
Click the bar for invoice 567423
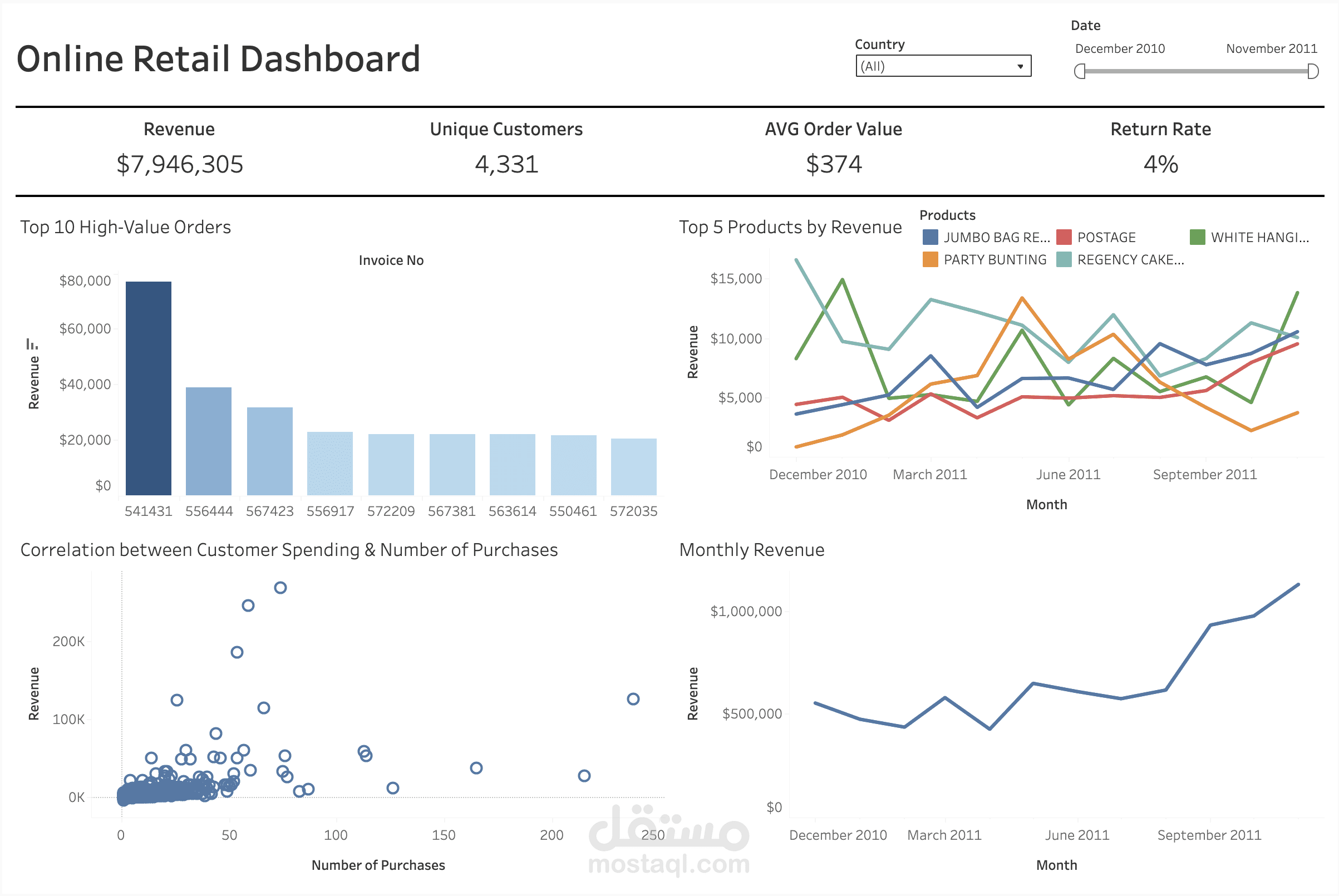tap(270, 451)
